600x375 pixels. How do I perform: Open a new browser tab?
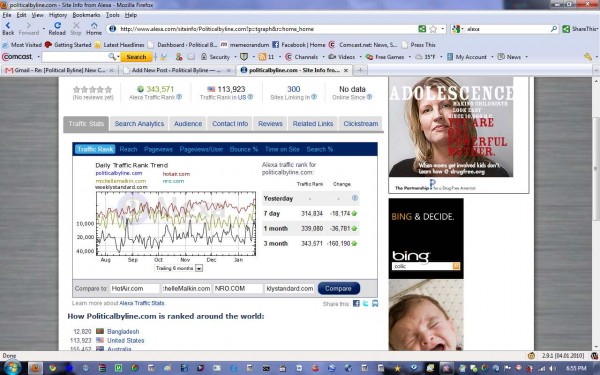[x=360, y=70]
